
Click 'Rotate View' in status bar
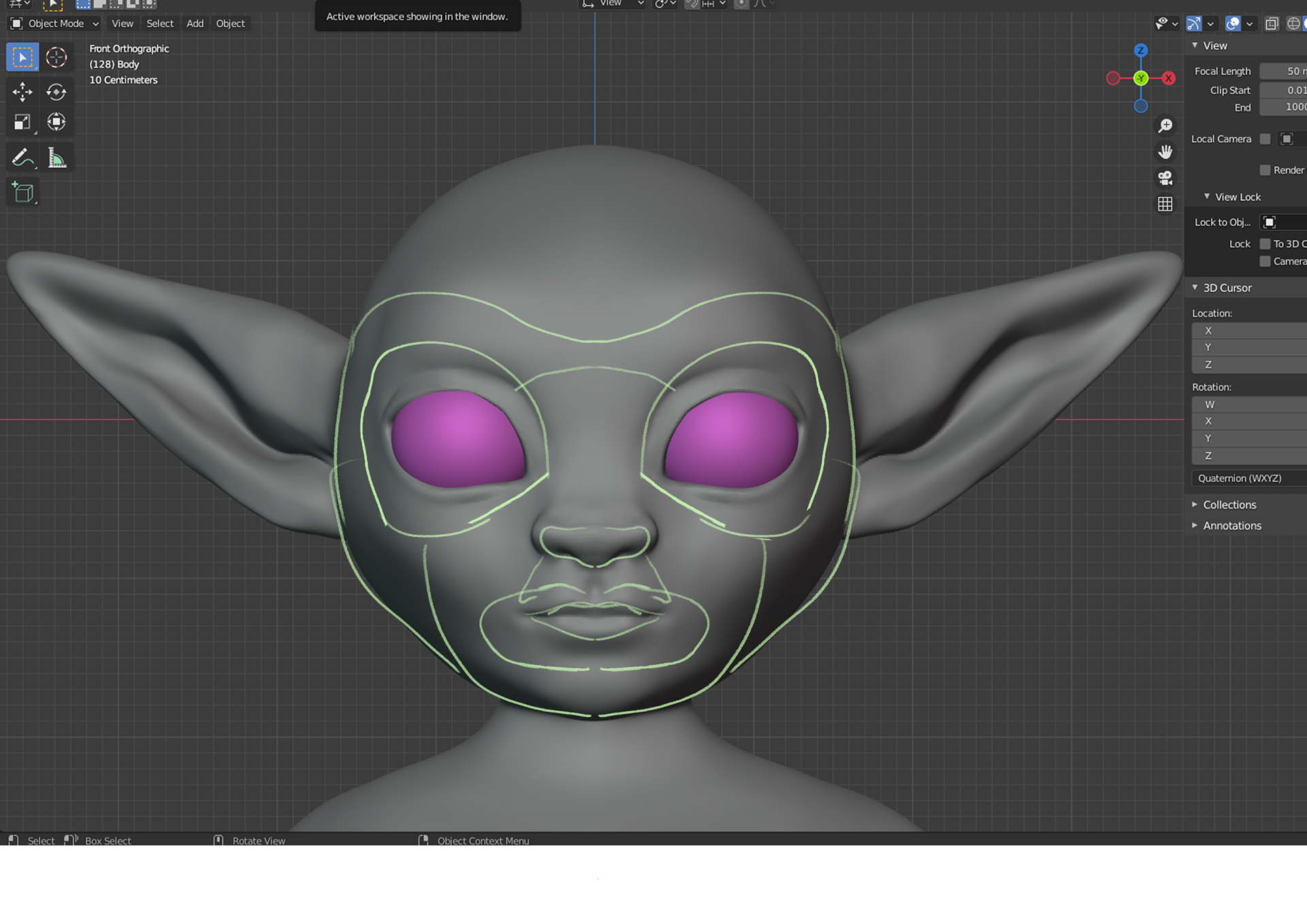pos(259,841)
